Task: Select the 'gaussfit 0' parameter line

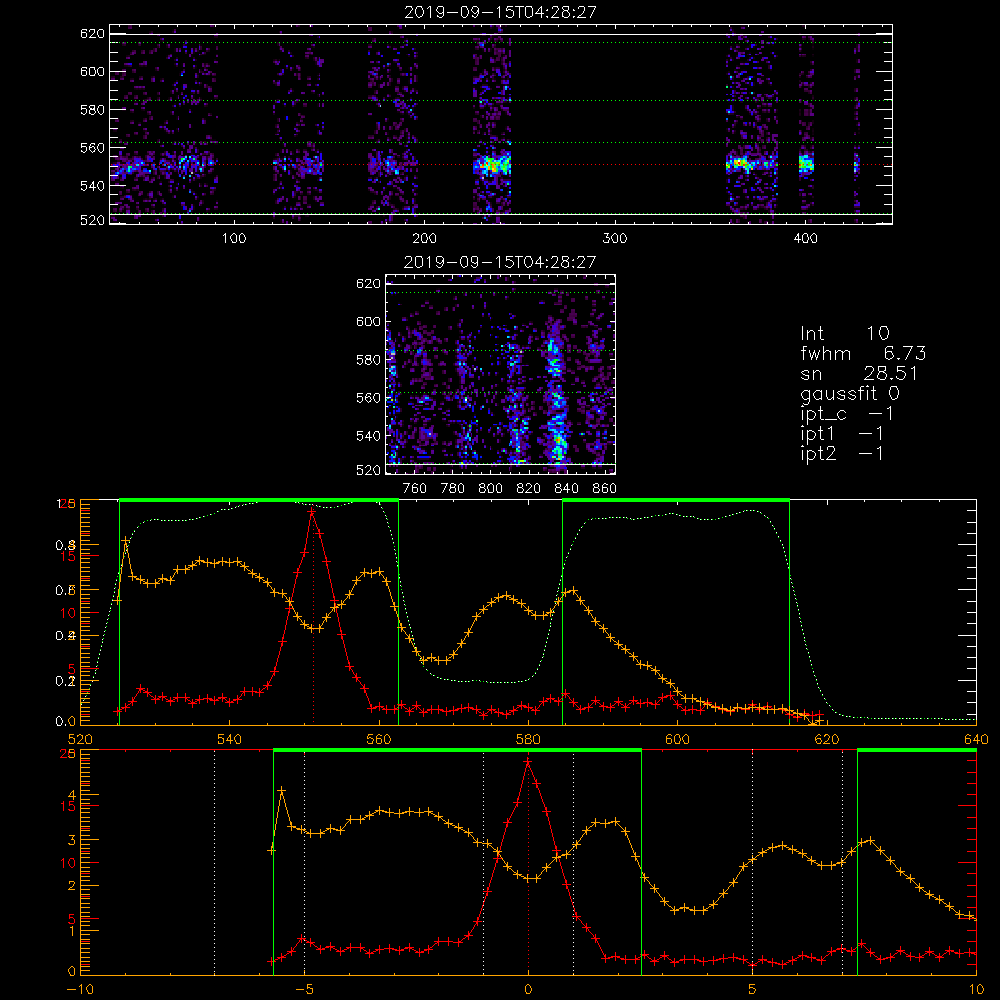Action: tap(850, 394)
